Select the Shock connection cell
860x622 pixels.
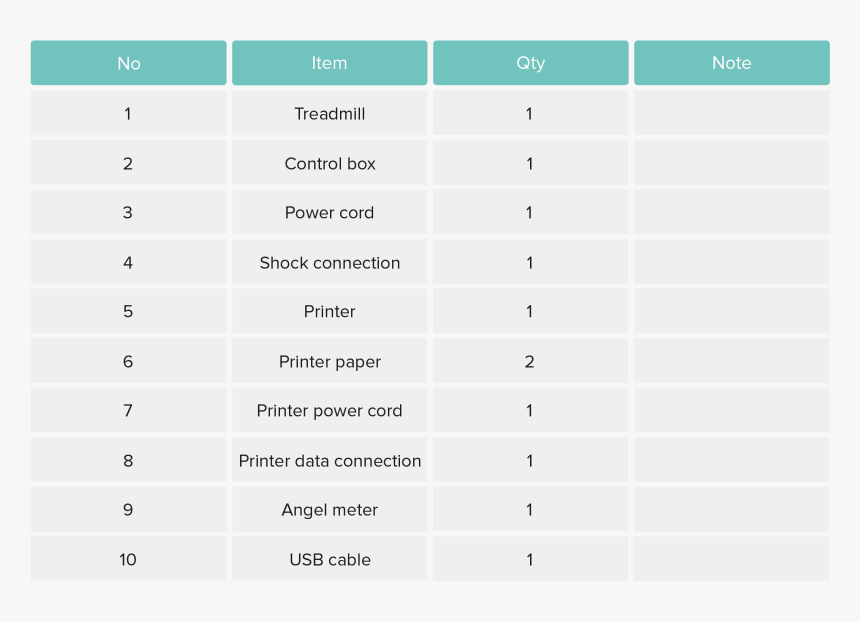click(x=330, y=262)
